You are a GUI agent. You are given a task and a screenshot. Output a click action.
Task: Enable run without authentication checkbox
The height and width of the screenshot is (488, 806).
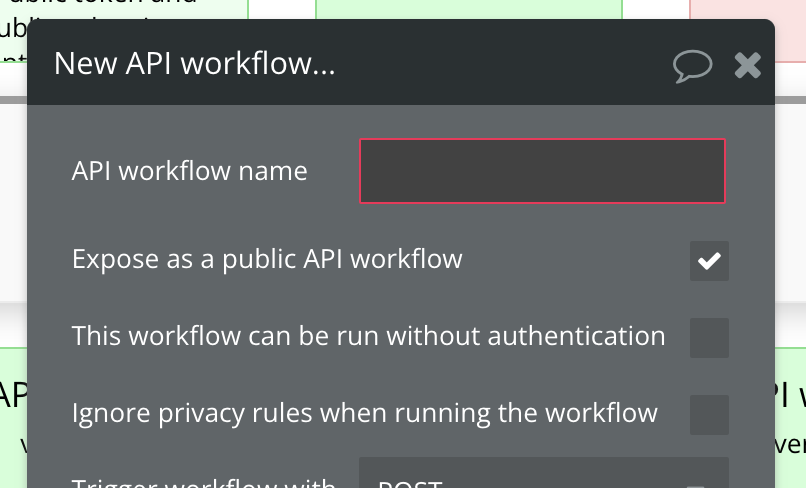pos(709,338)
